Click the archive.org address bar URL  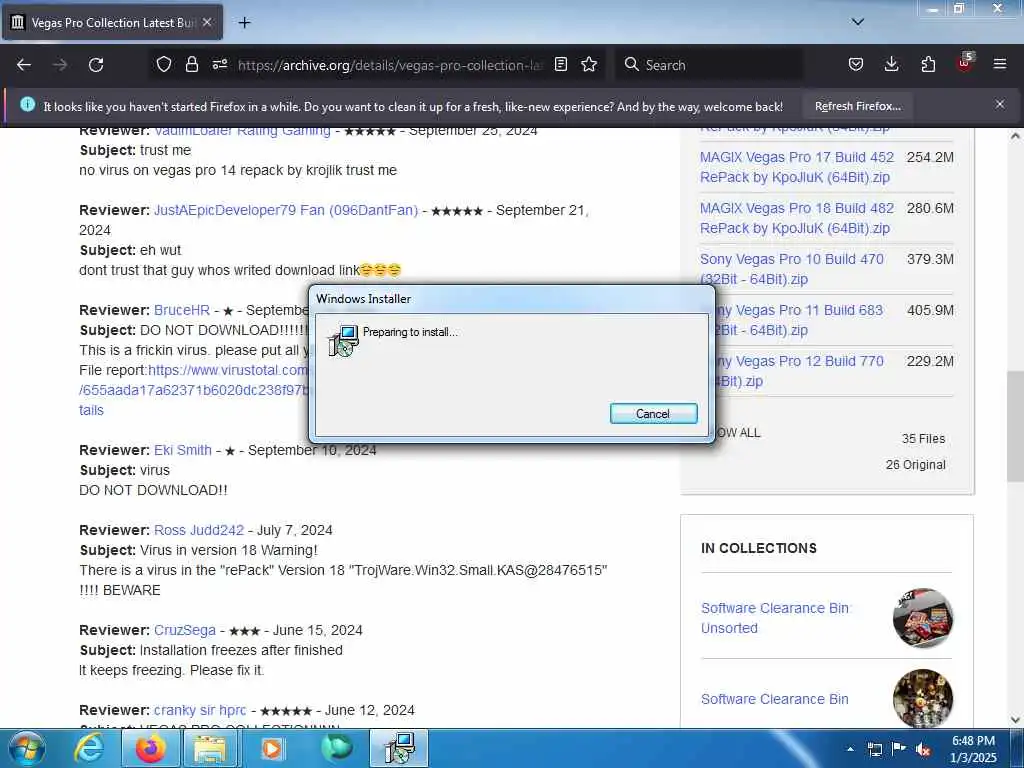(x=390, y=65)
